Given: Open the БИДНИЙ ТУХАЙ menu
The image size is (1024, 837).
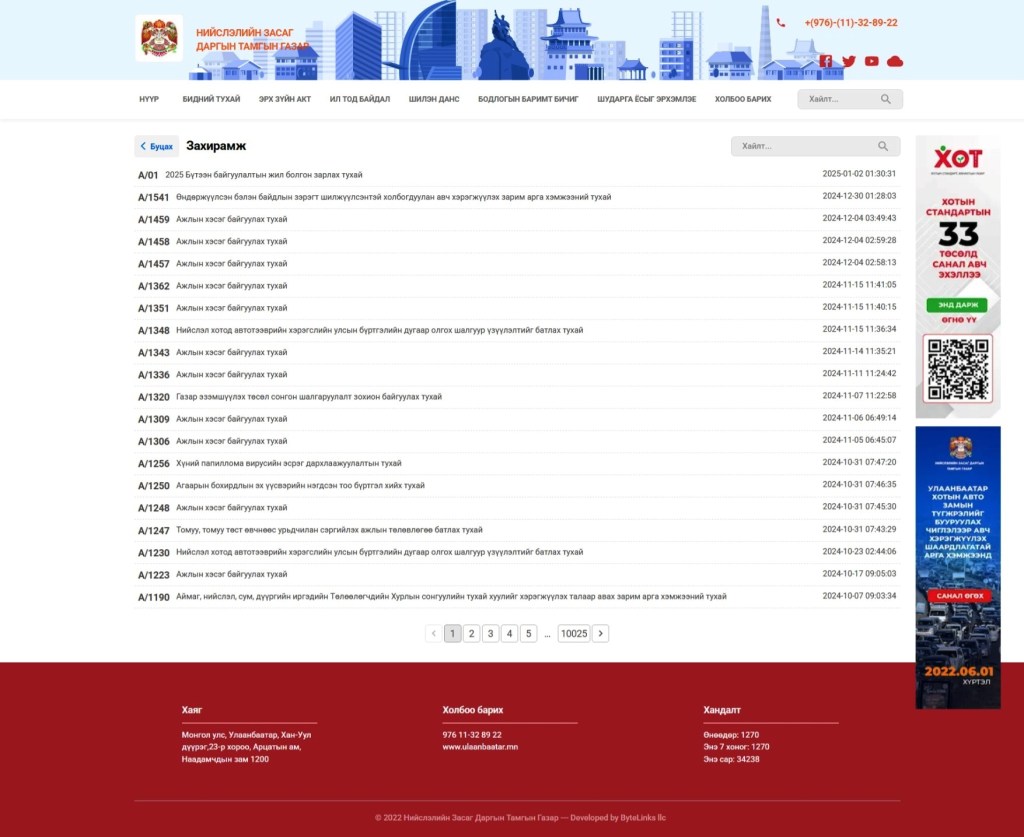Looking at the screenshot, I should [211, 99].
